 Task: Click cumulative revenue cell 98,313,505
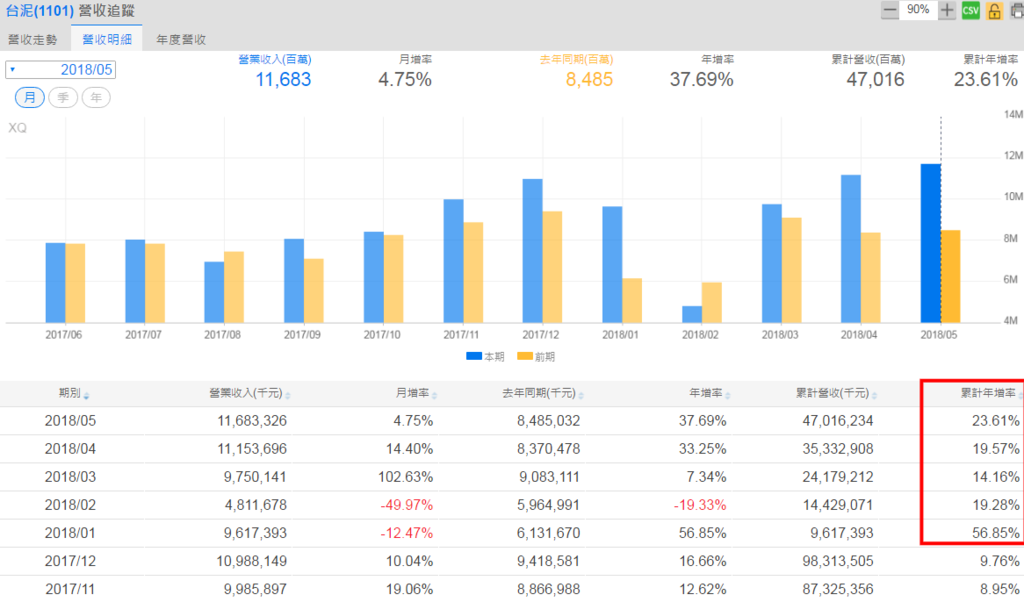838,562
